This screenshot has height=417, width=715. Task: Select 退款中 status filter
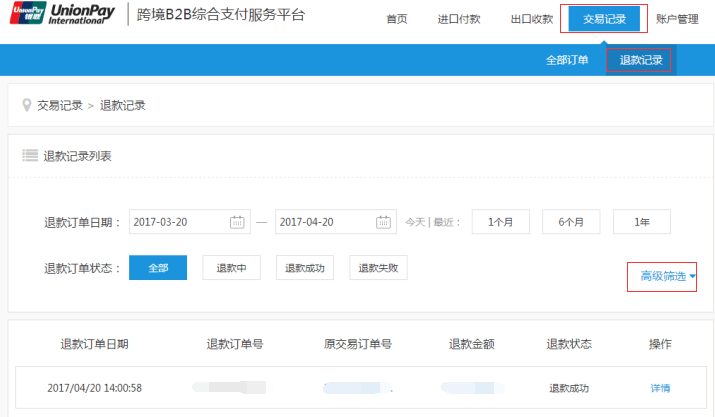pyautogui.click(x=231, y=268)
